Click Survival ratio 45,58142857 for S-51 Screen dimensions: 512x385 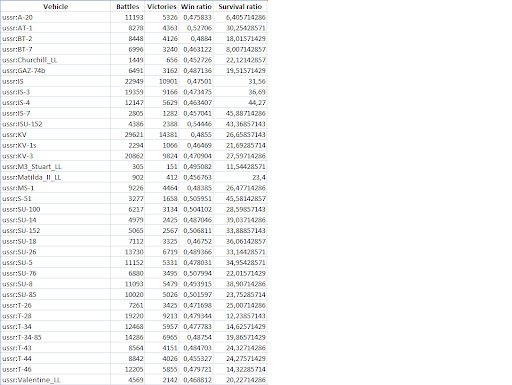click(246, 199)
